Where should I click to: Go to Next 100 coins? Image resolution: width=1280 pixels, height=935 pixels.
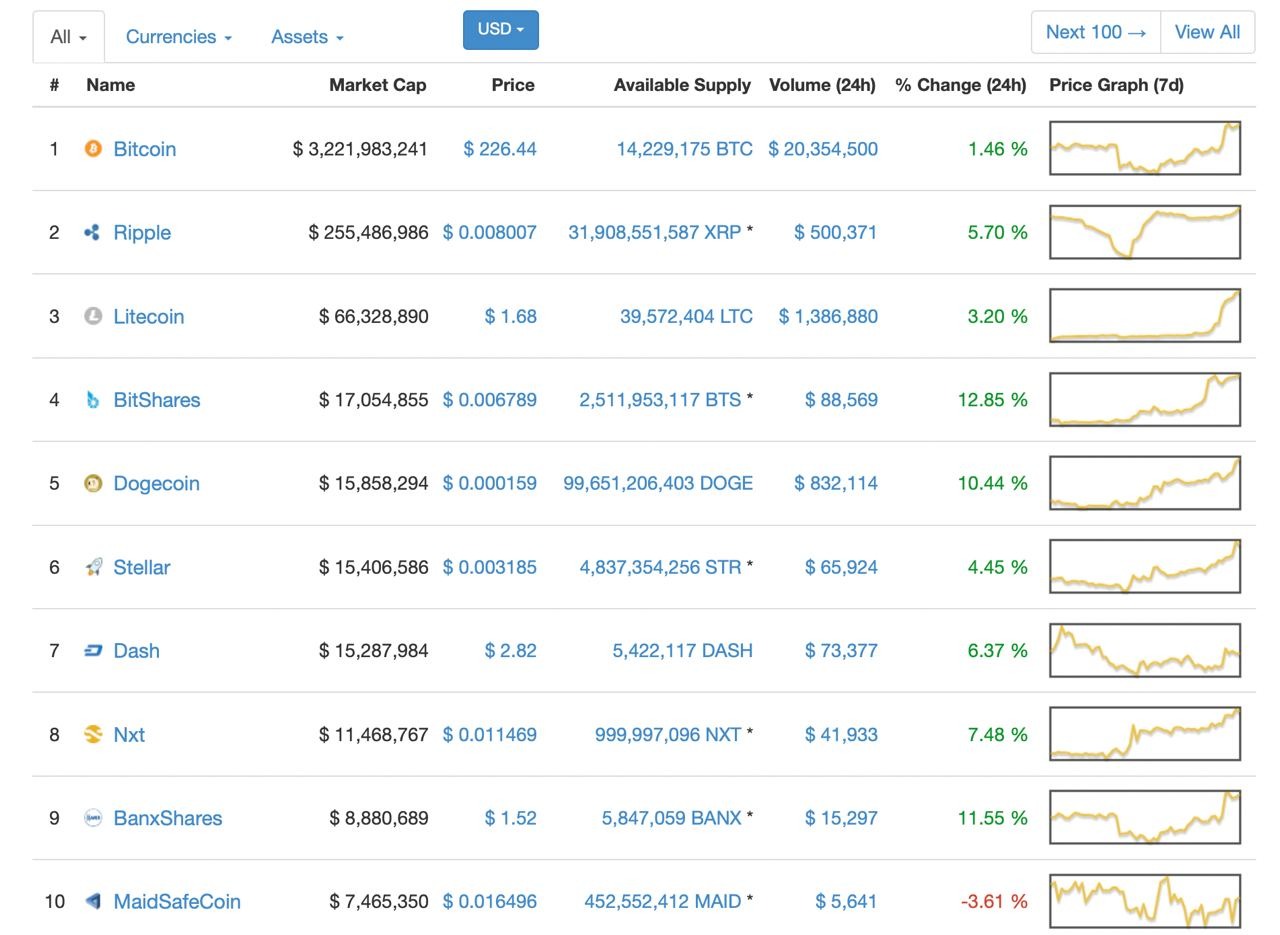(x=1096, y=32)
